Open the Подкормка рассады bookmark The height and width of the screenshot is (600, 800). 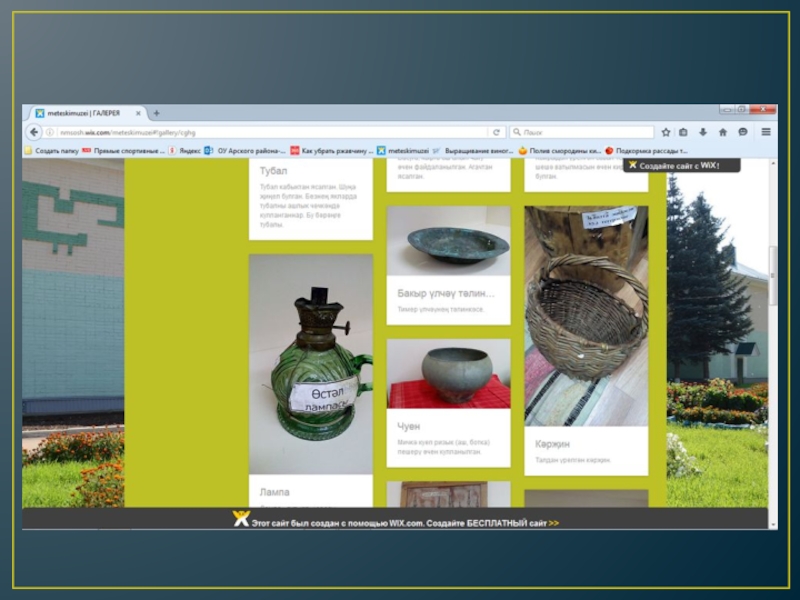[x=646, y=151]
